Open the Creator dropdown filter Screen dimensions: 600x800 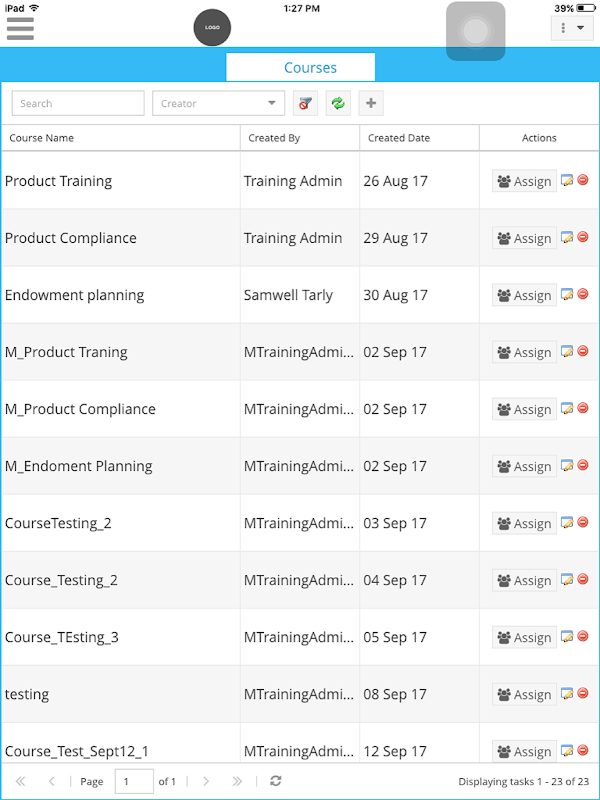tap(219, 103)
